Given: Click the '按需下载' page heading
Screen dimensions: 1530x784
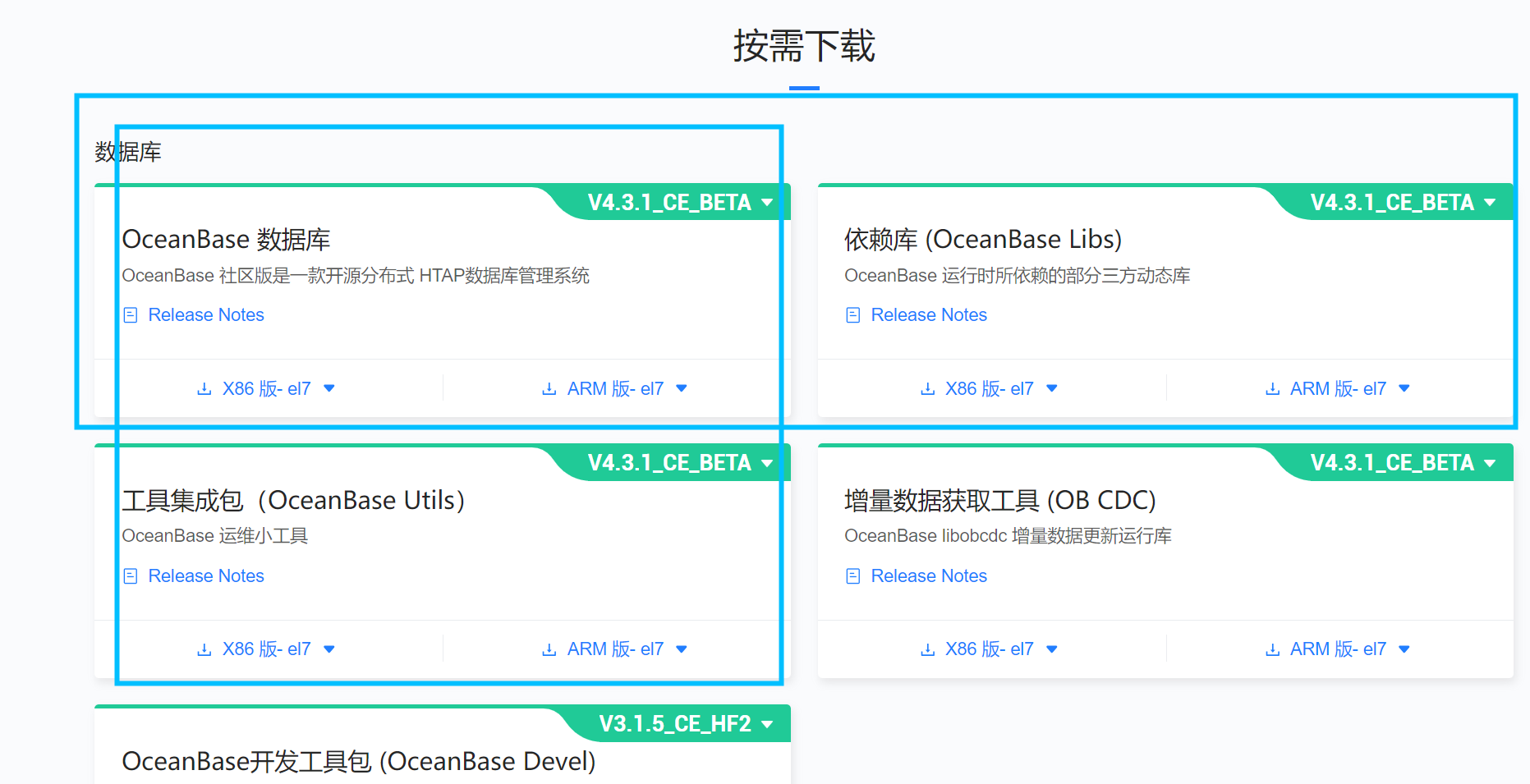Looking at the screenshot, I should tap(804, 46).
